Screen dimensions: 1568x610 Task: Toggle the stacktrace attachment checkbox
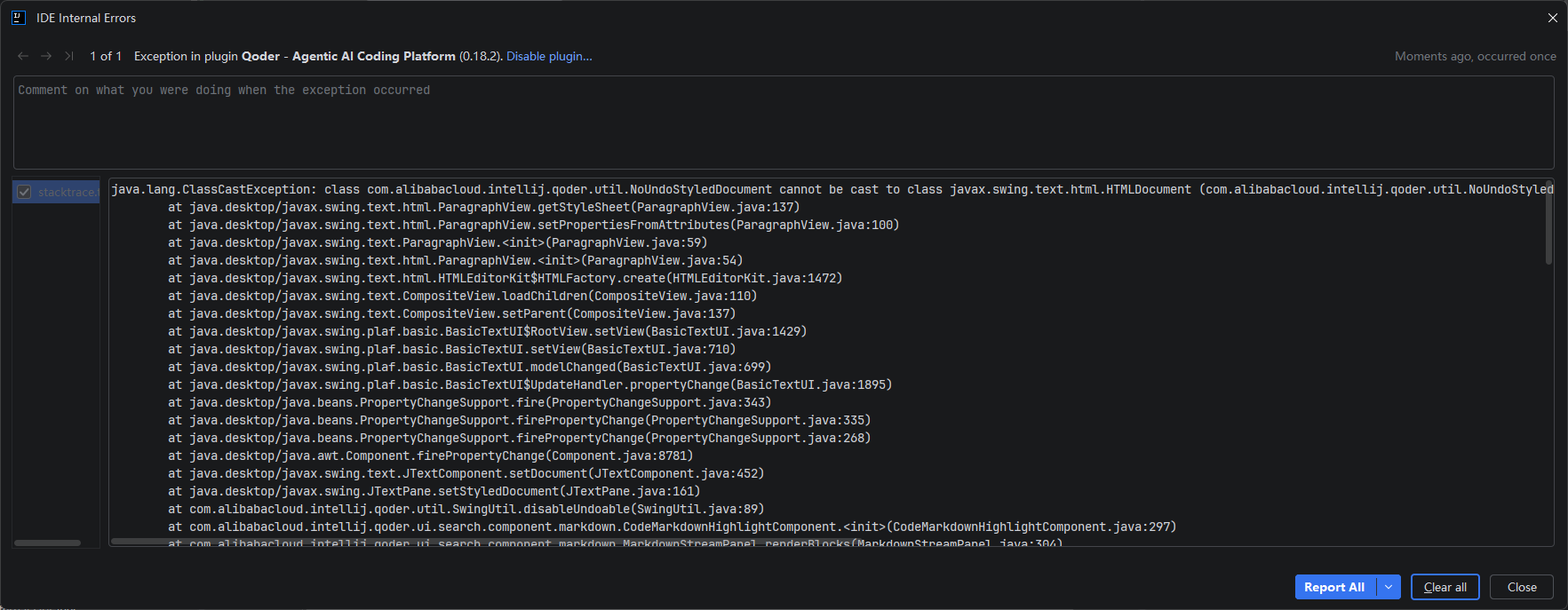25,192
